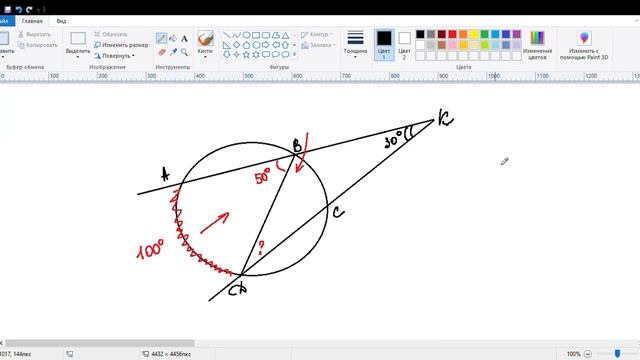Click the Копировать (Copy) button
The width and height of the screenshot is (640, 360).
tap(38, 45)
